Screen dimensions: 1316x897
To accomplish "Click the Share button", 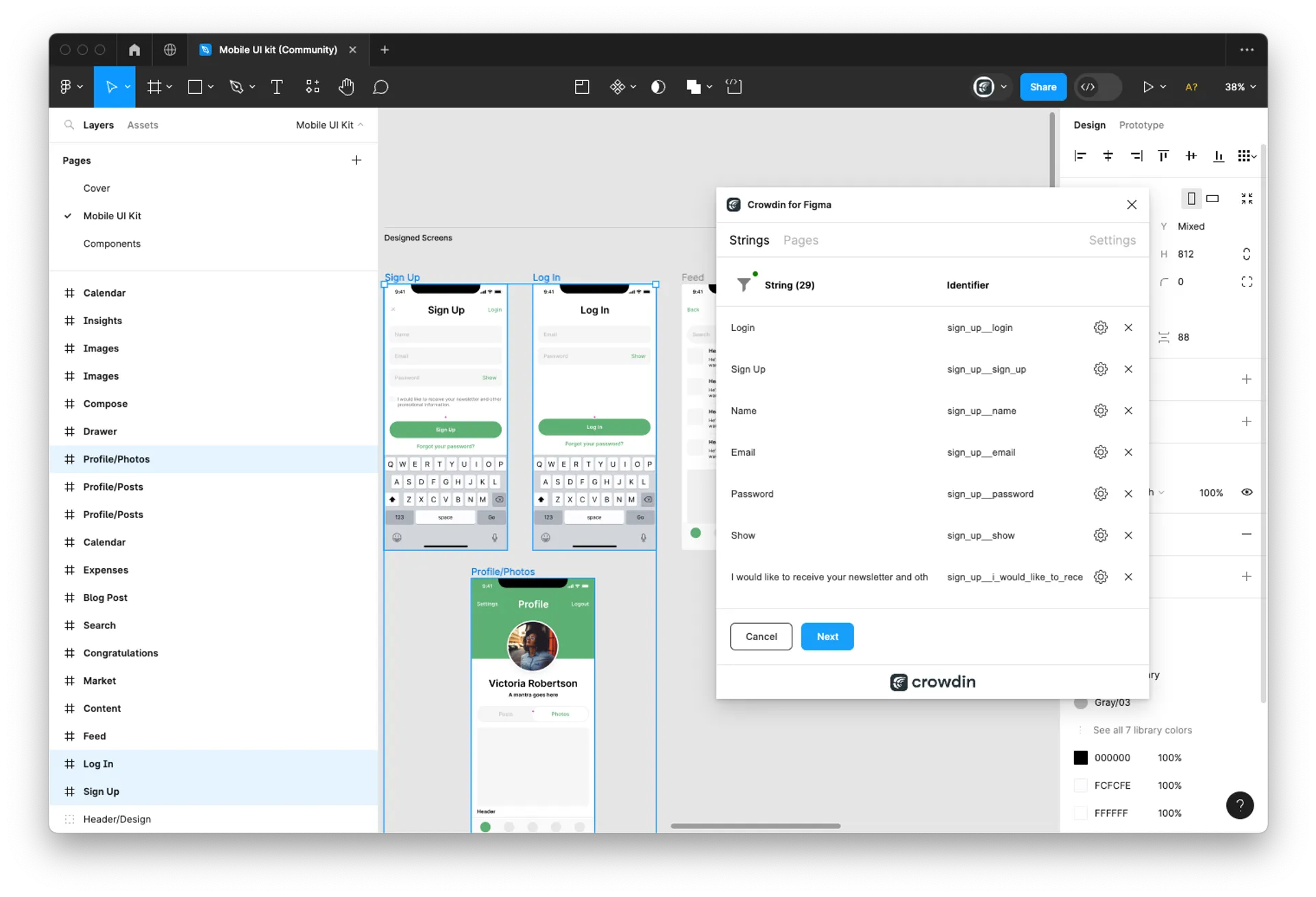I will click(1043, 86).
